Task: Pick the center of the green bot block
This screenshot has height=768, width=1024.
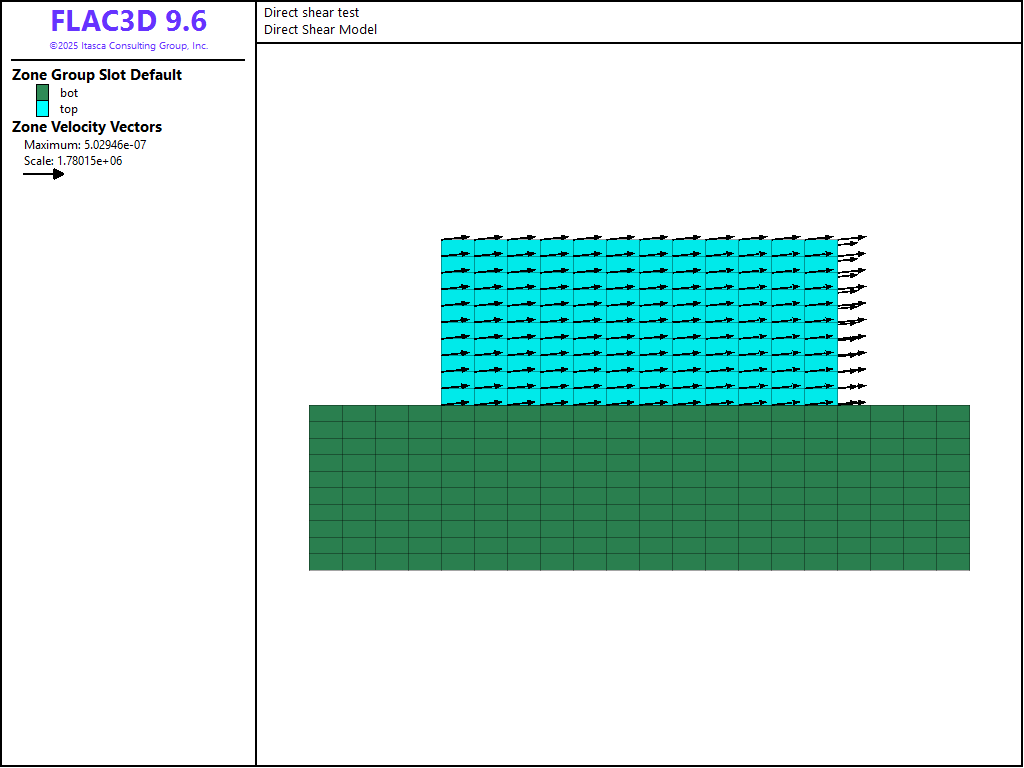Action: [639, 488]
